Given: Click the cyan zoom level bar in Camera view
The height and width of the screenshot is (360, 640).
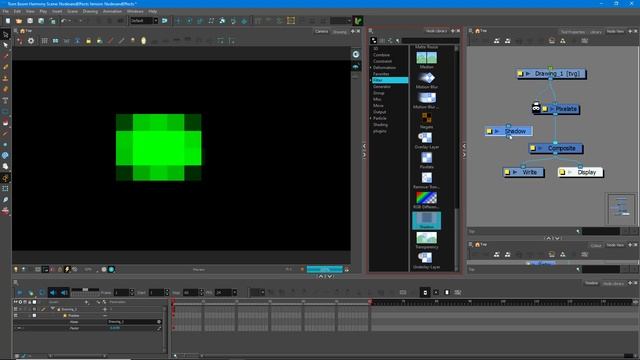Looking at the screenshot, I should point(324,269).
